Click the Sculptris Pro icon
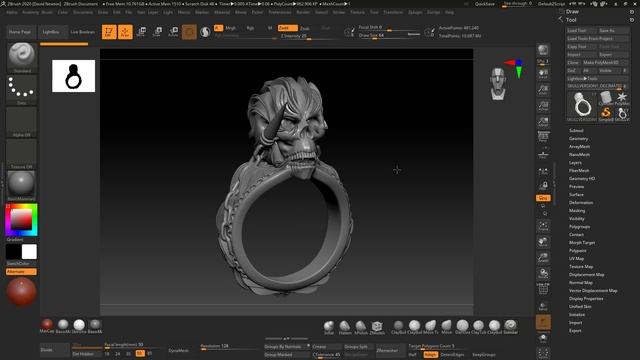 (x=205, y=31)
